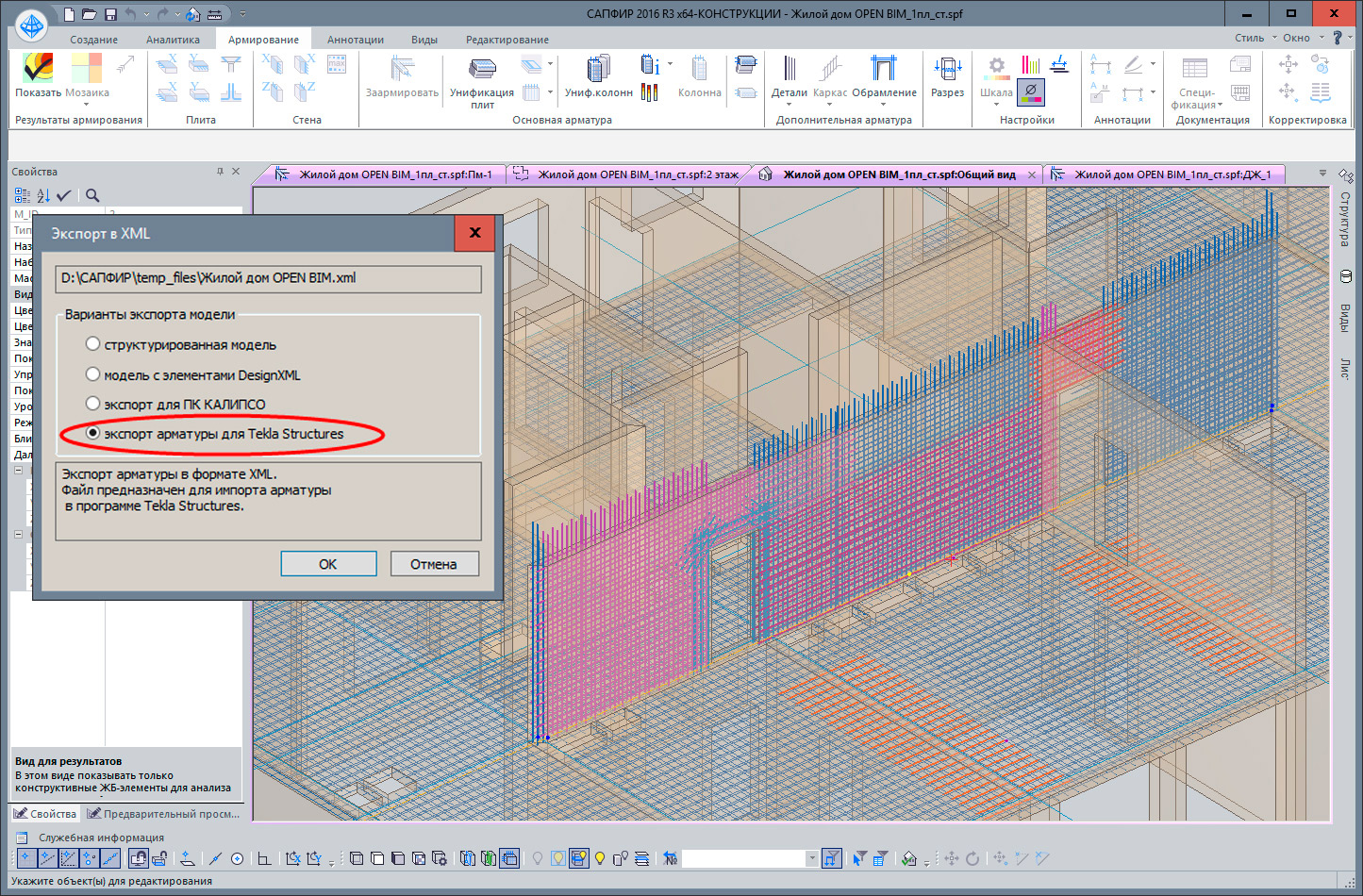The width and height of the screenshot is (1363, 896).
Task: Open the Окно dropdown menu
Action: pyautogui.click(x=1302, y=38)
